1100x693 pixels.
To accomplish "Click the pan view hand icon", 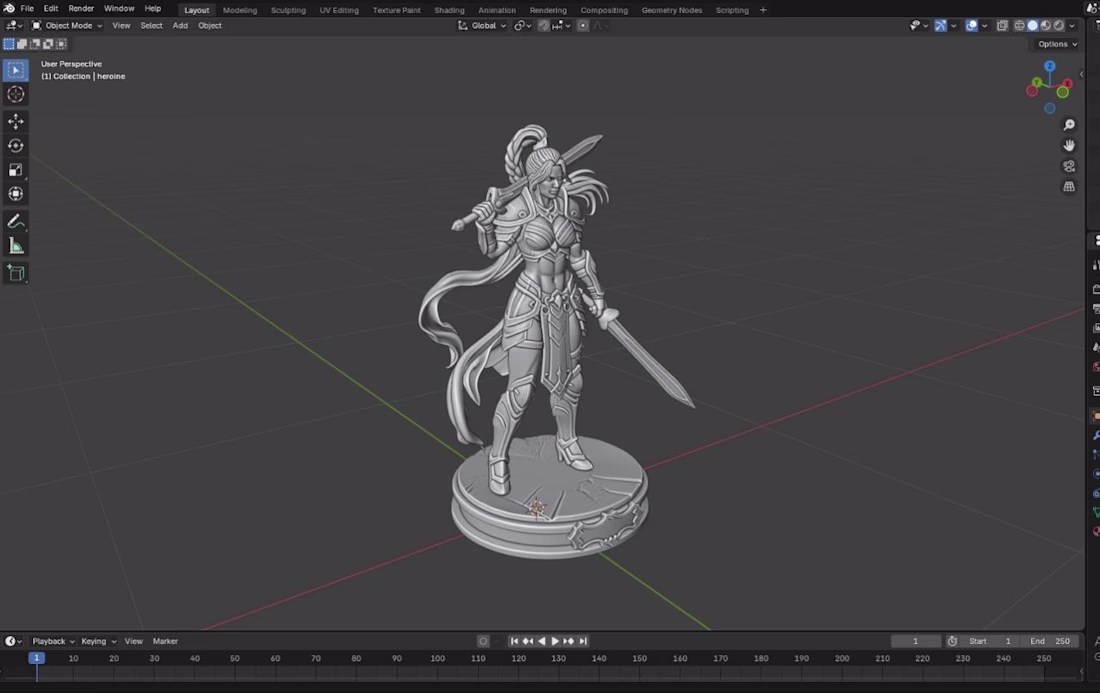I will pyautogui.click(x=1068, y=146).
